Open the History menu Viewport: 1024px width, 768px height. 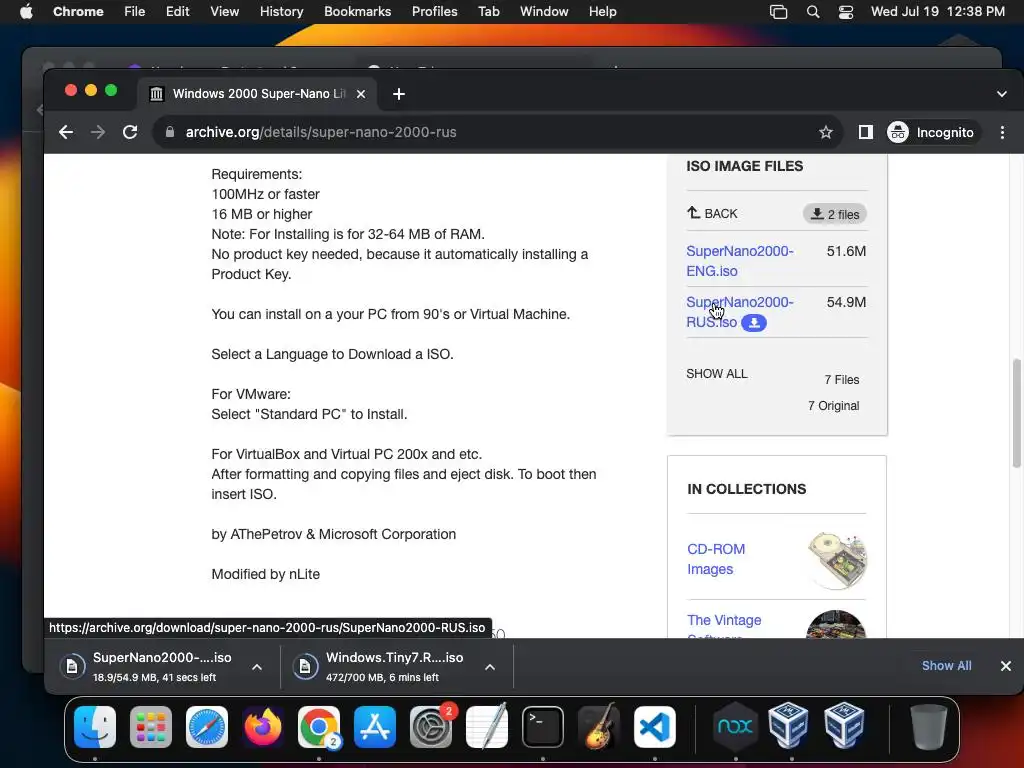pos(281,11)
